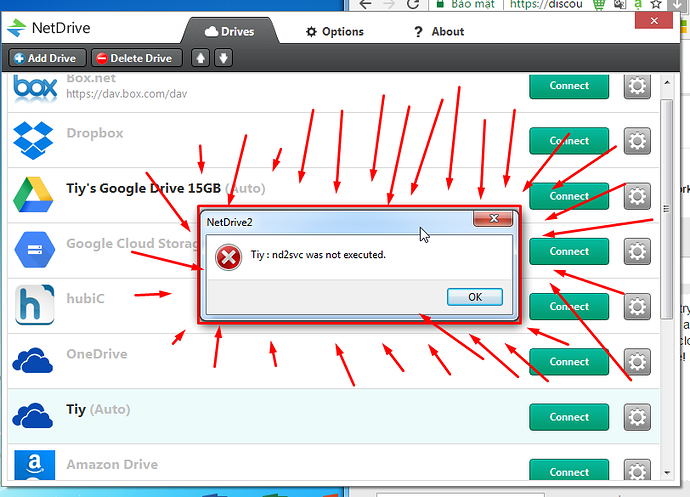
Task: Select 'Tiy's Google Drive 15GB' entry name
Action: pyautogui.click(x=143, y=188)
